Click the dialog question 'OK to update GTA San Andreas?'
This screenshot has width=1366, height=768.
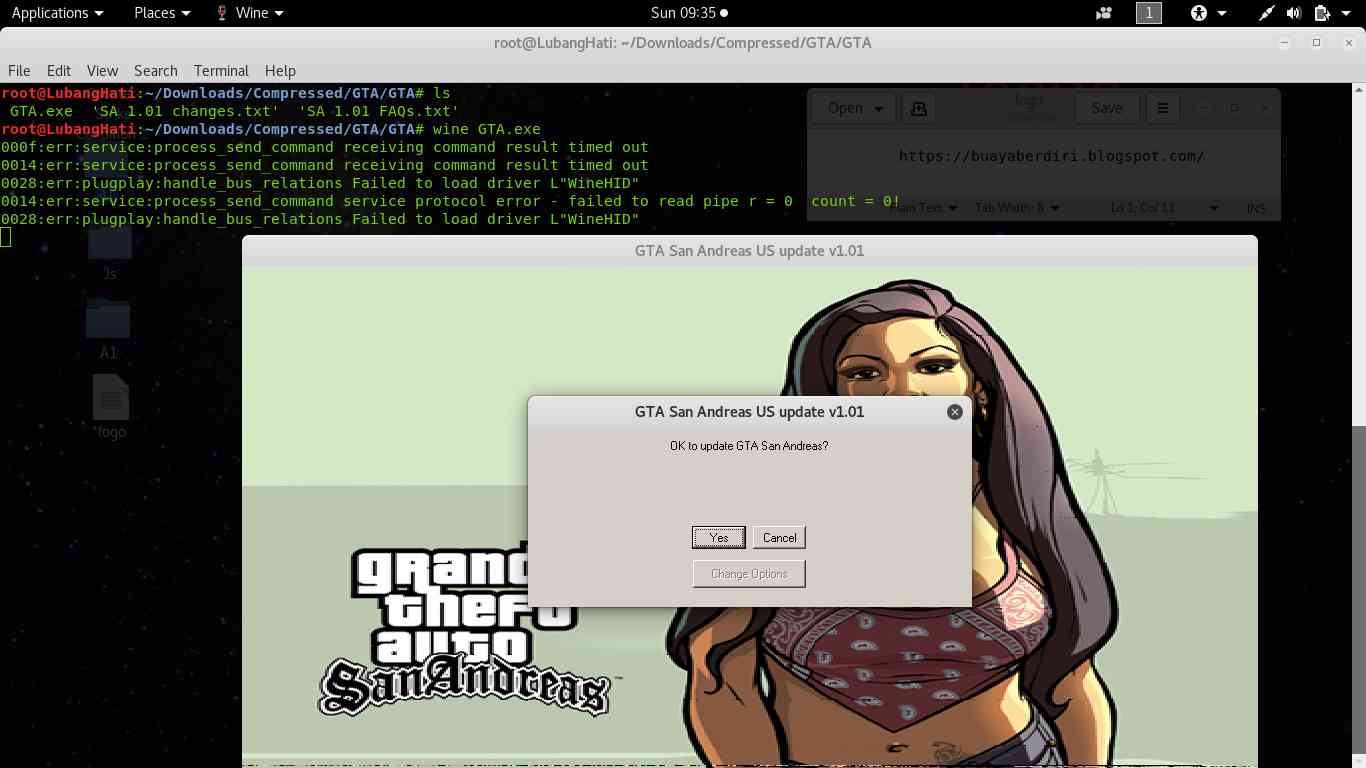749,445
